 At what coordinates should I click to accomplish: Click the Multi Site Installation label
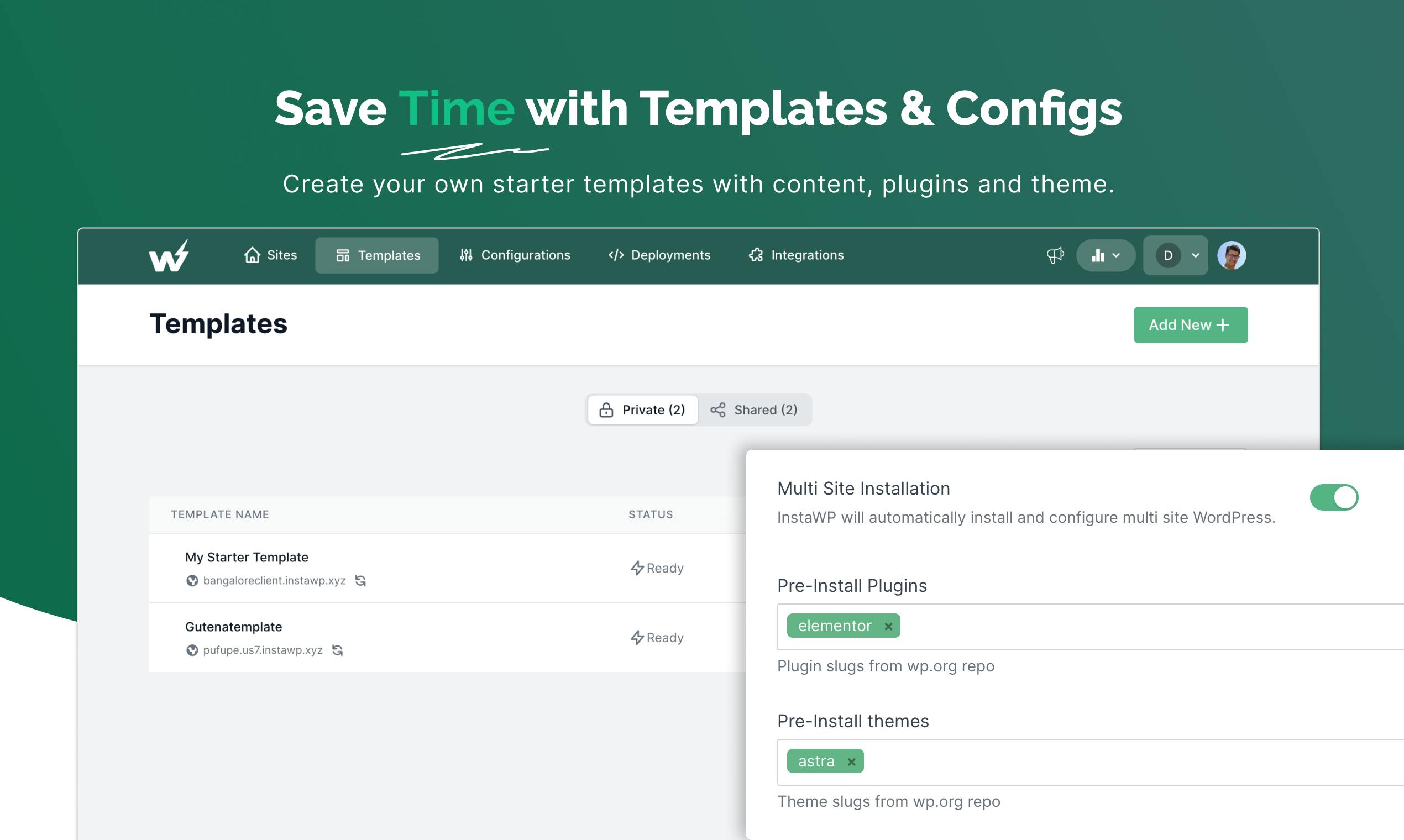click(863, 489)
